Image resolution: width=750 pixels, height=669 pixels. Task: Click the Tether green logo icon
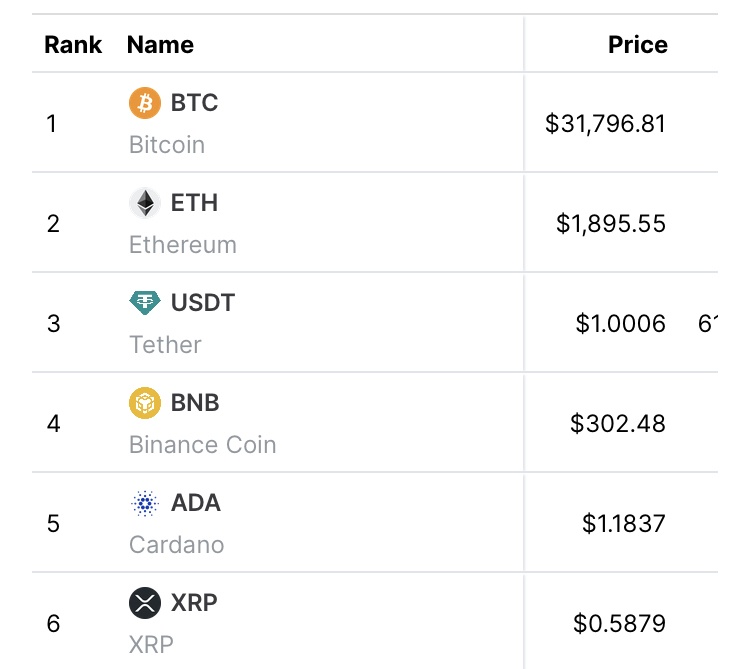click(145, 302)
